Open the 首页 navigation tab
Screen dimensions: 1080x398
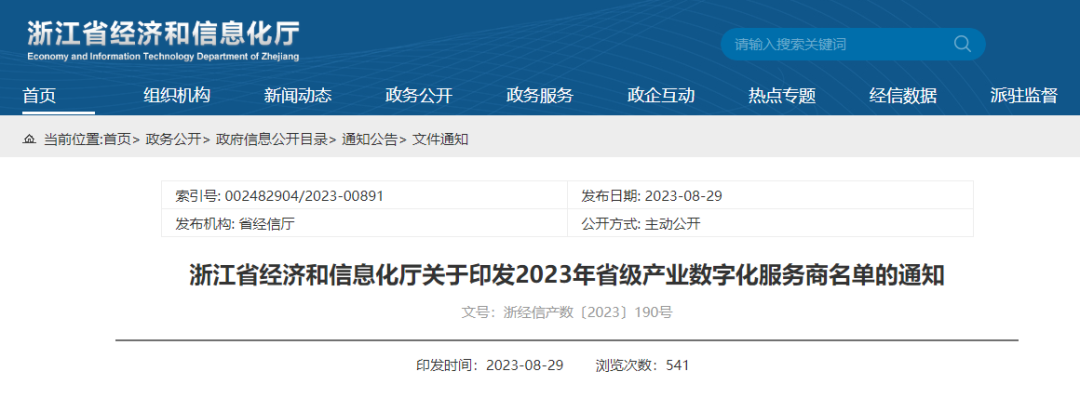pos(39,96)
